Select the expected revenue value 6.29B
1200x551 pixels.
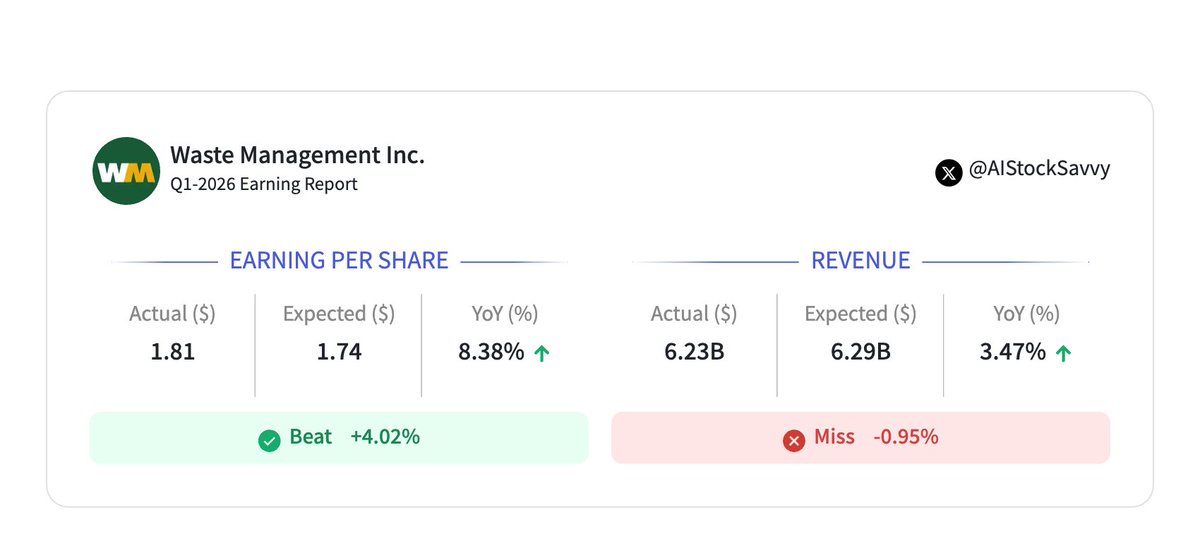[860, 352]
